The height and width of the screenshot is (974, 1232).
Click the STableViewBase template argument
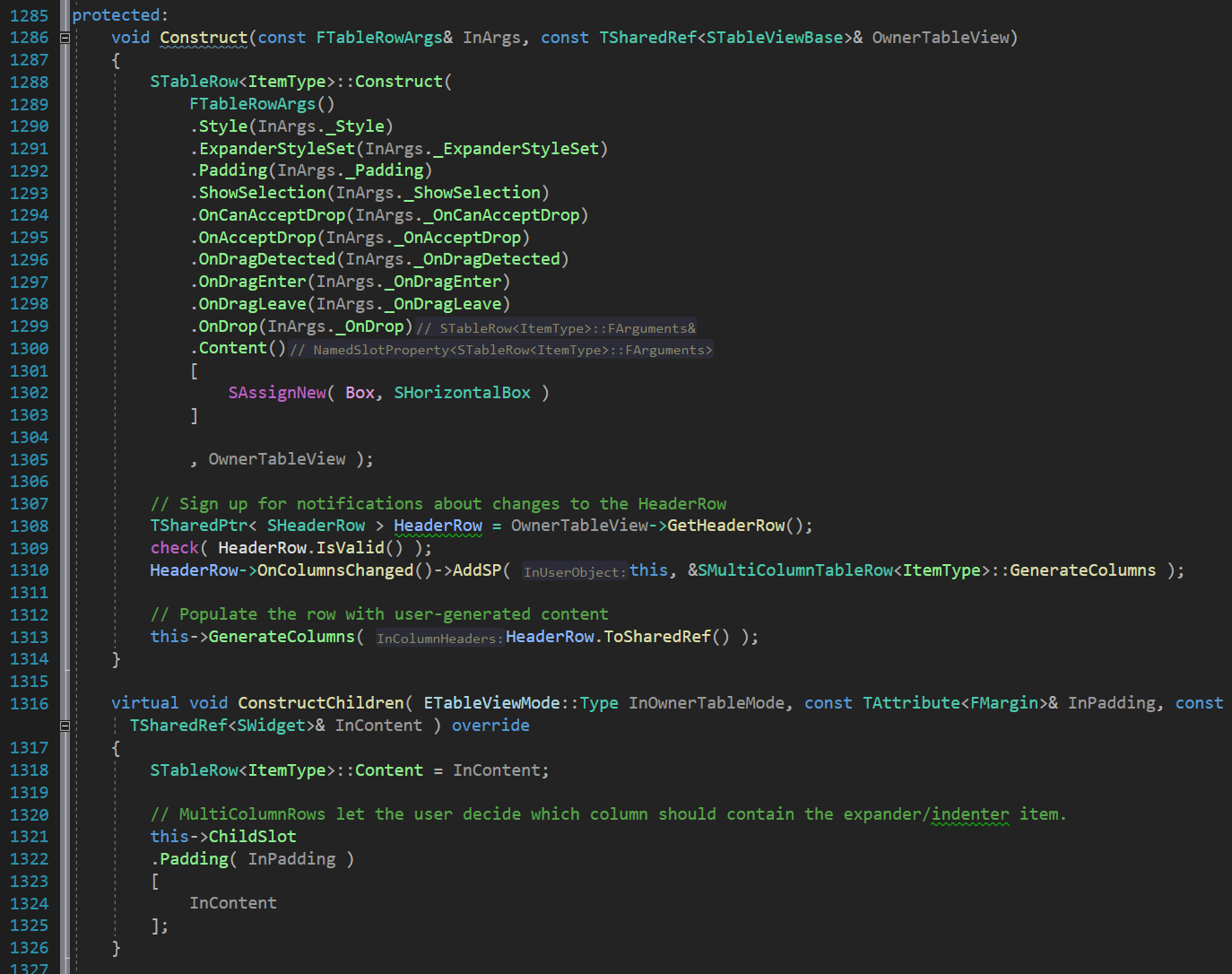coord(775,38)
